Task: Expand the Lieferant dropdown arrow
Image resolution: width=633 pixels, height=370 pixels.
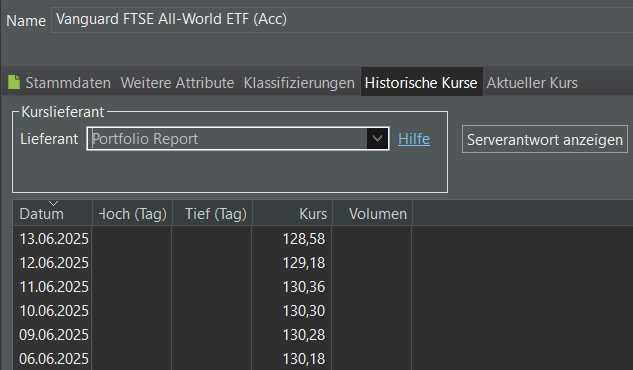Action: 377,139
